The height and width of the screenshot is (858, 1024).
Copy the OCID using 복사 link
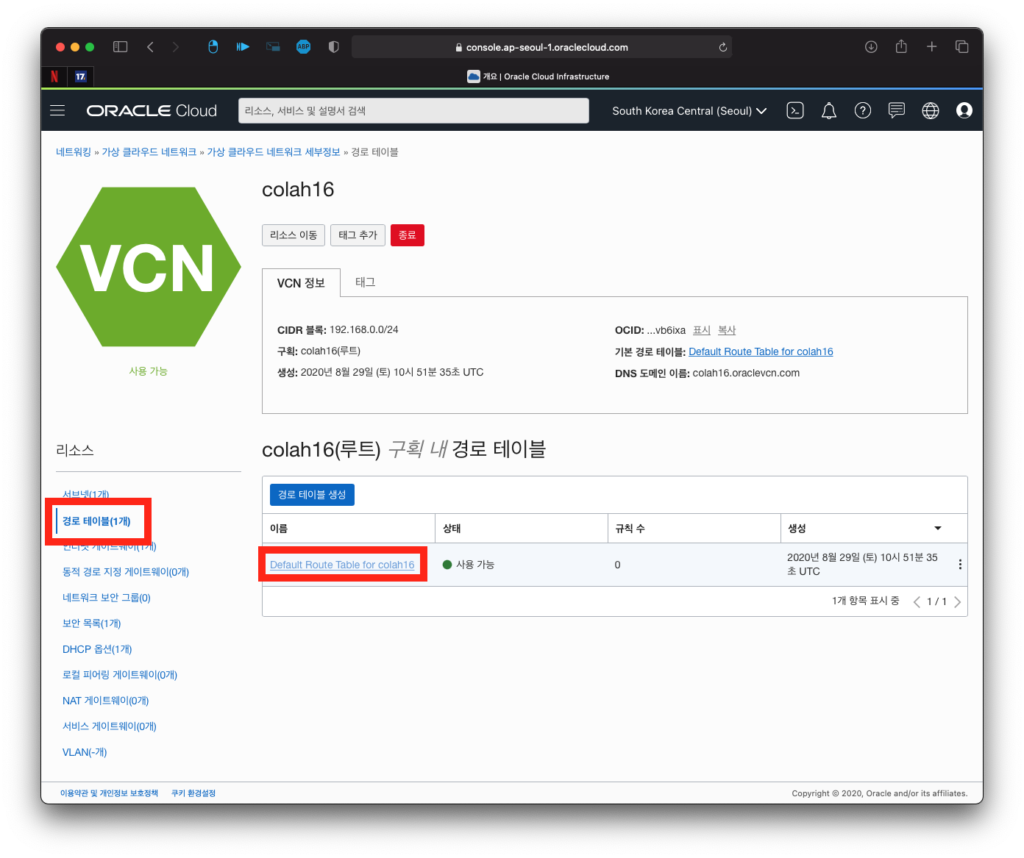pos(726,330)
